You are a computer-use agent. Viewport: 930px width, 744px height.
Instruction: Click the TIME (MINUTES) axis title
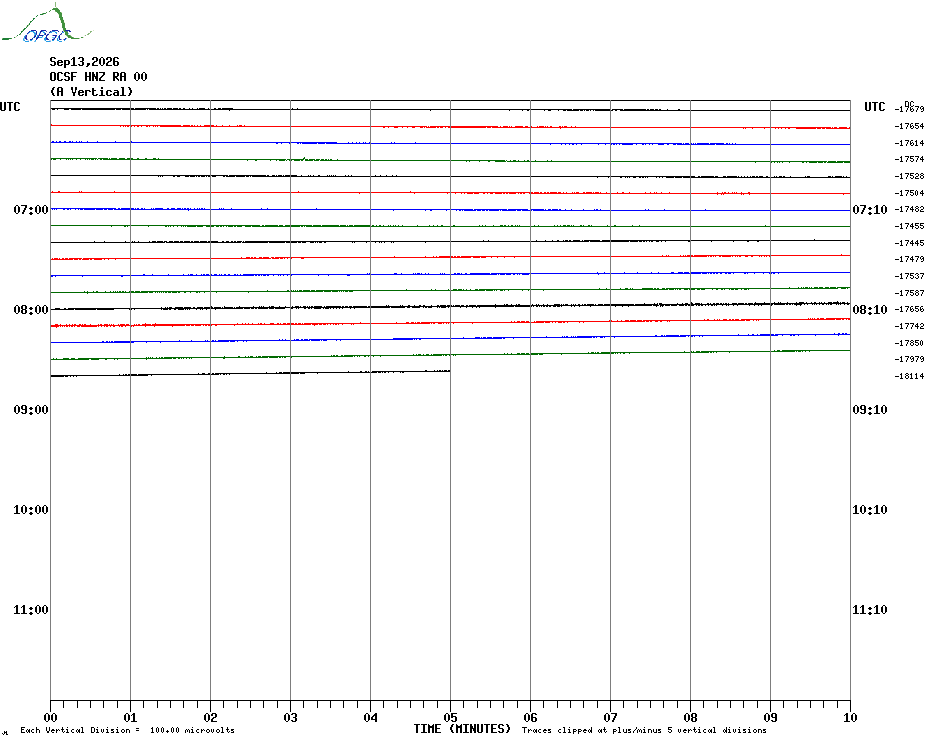[x=462, y=729]
